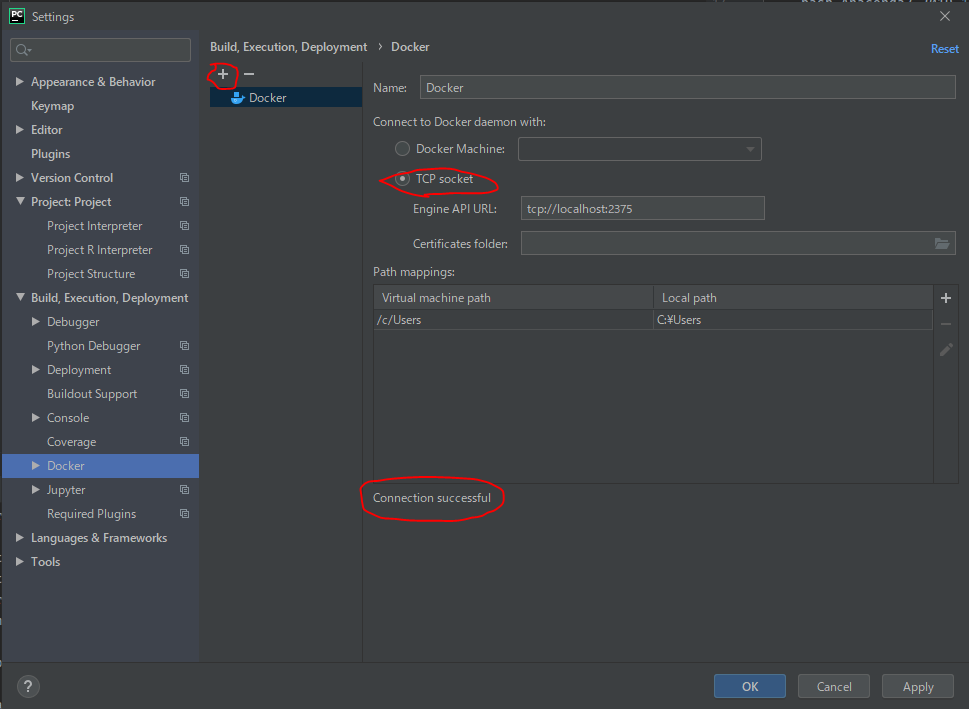Edit the selected path mapping pencil
The height and width of the screenshot is (709, 969).
coord(946,350)
